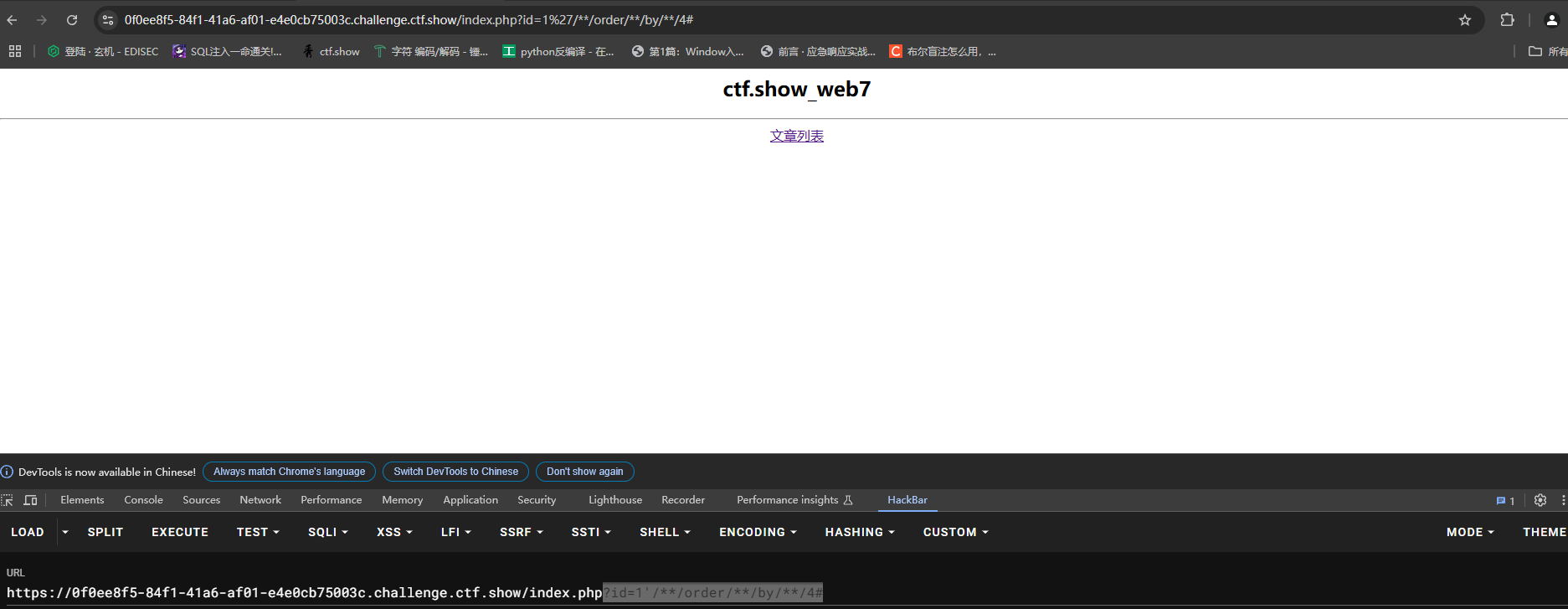Select the HackBar tab
The image size is (1568, 609).
click(907, 500)
